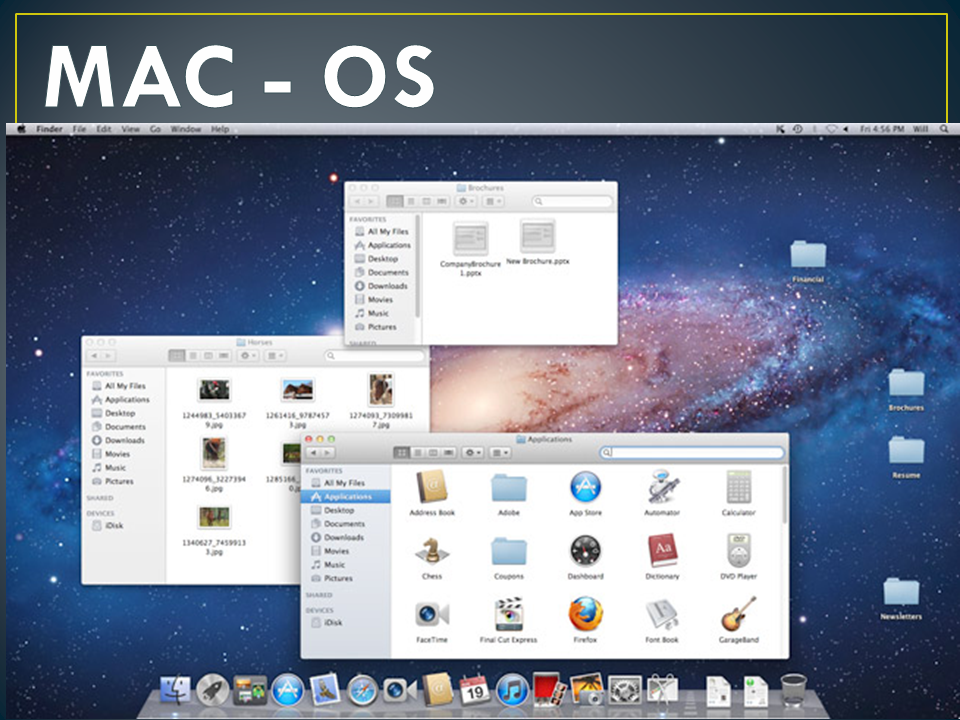Screen dimensions: 960x720
Task: Click the back button in the Applications window
Action: (314, 452)
